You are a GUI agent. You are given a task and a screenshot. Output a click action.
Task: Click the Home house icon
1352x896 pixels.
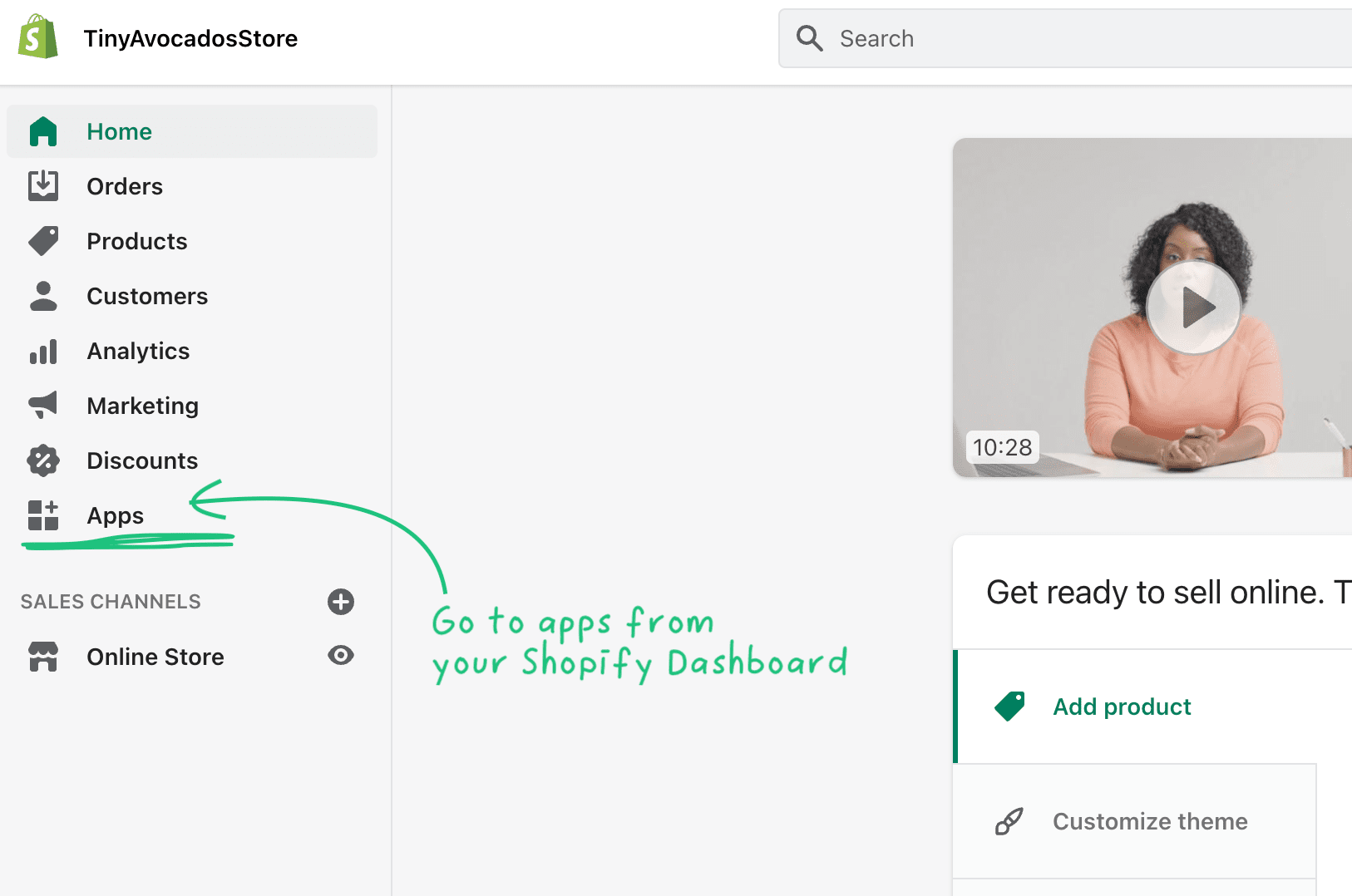[43, 131]
